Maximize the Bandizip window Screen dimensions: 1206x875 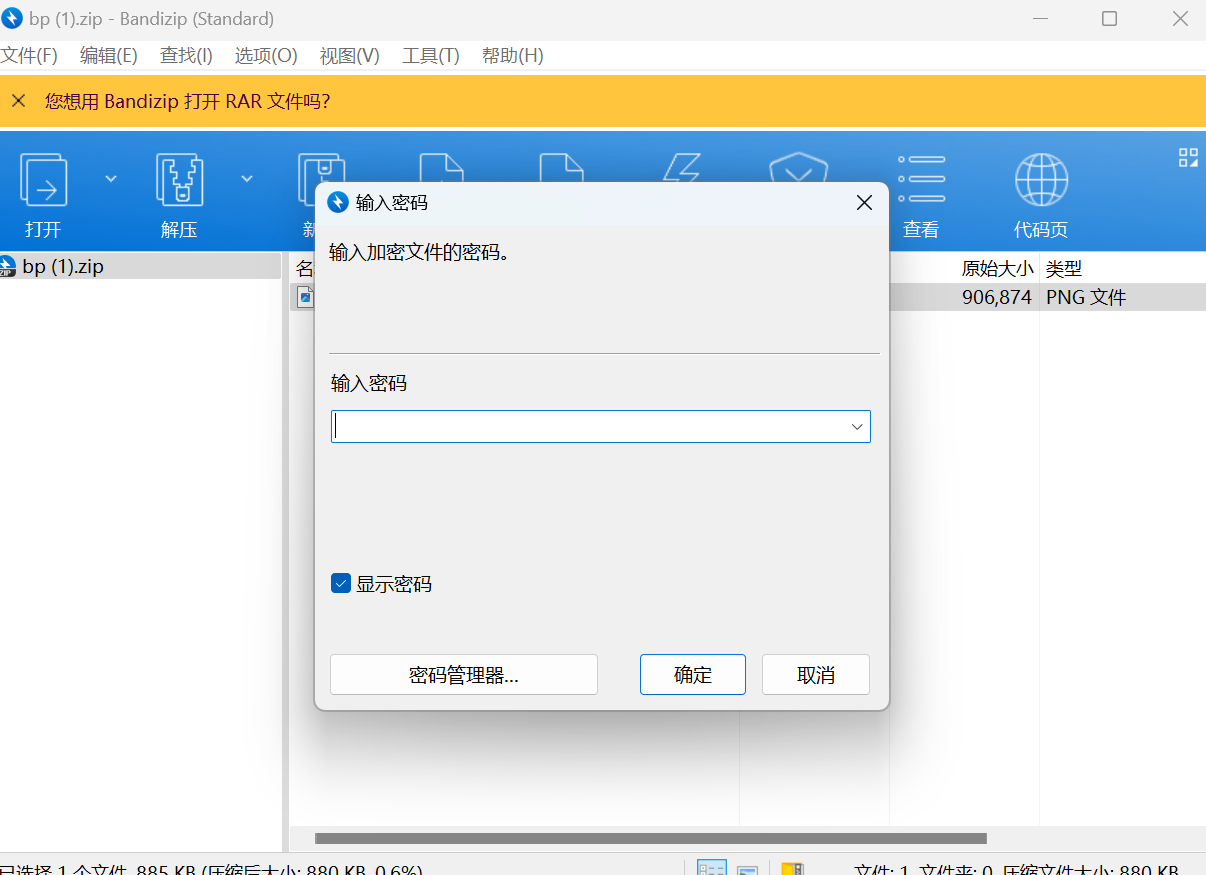pyautogui.click(x=1109, y=18)
